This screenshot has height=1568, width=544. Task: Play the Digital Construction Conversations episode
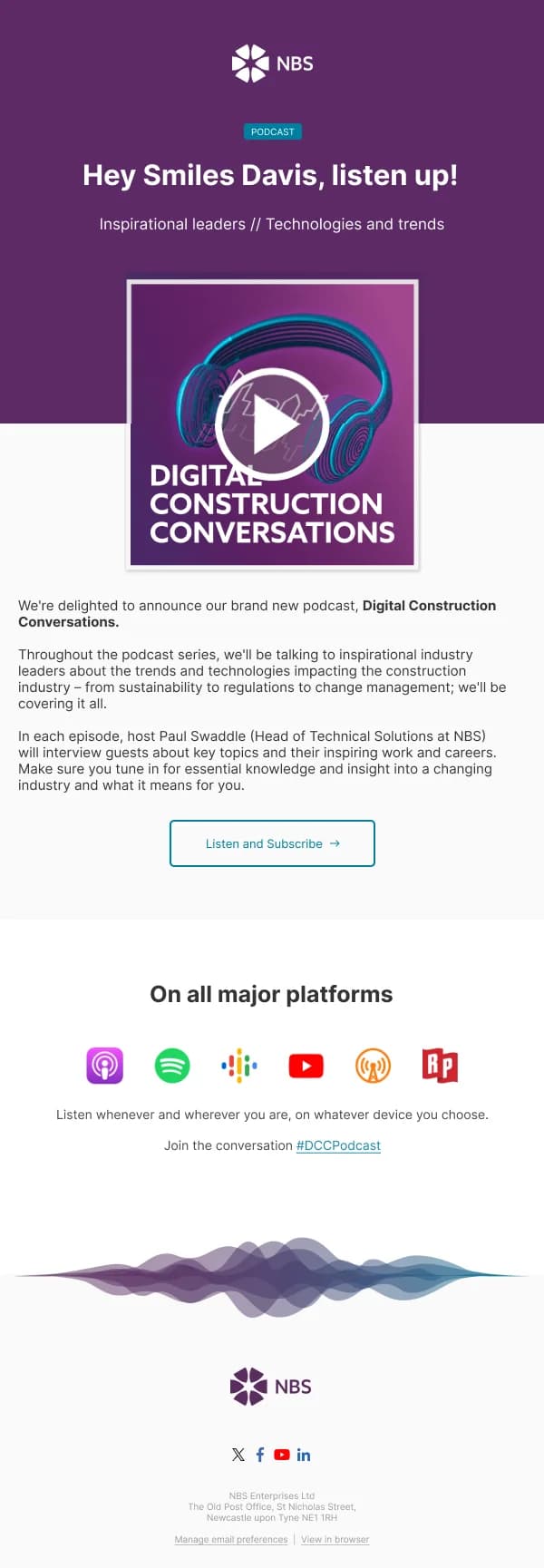pos(272,422)
